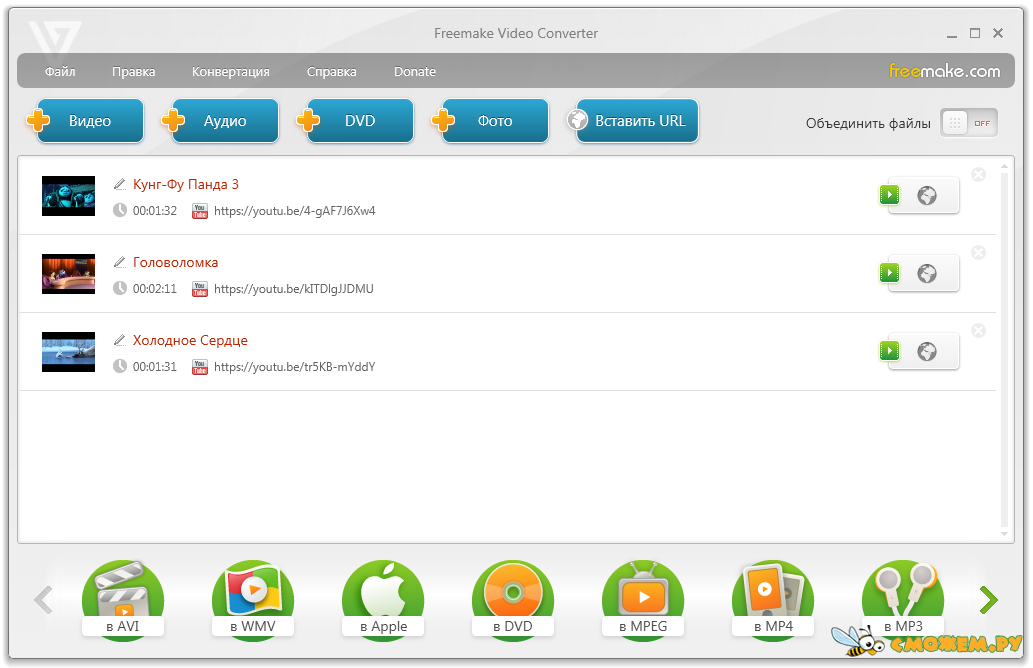This screenshot has height=668, width=1033.
Task: Click the YouTube icon of Головоломка
Action: pos(200,289)
